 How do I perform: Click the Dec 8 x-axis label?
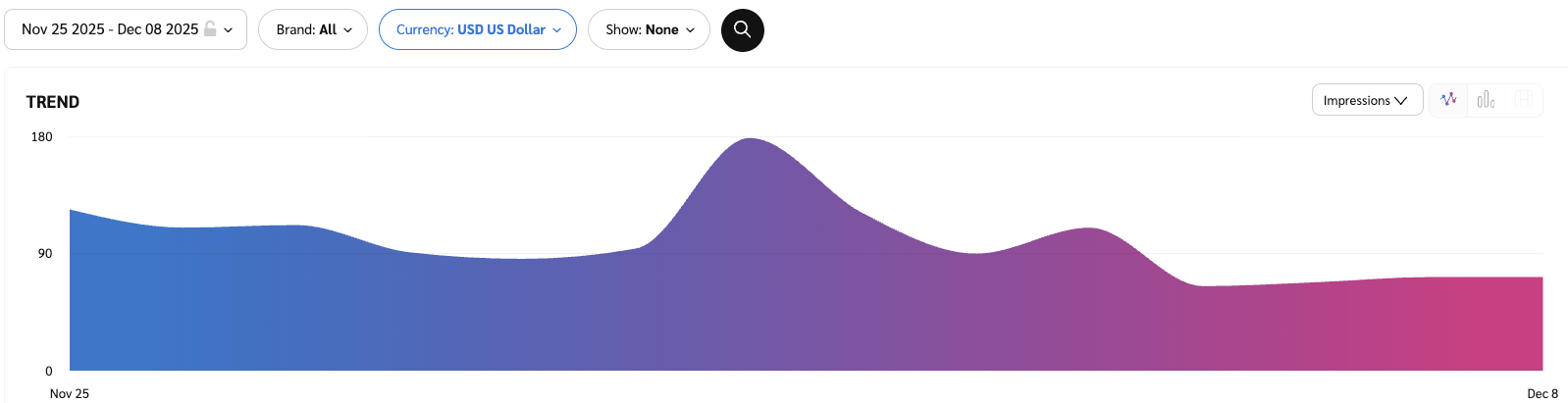[1542, 393]
